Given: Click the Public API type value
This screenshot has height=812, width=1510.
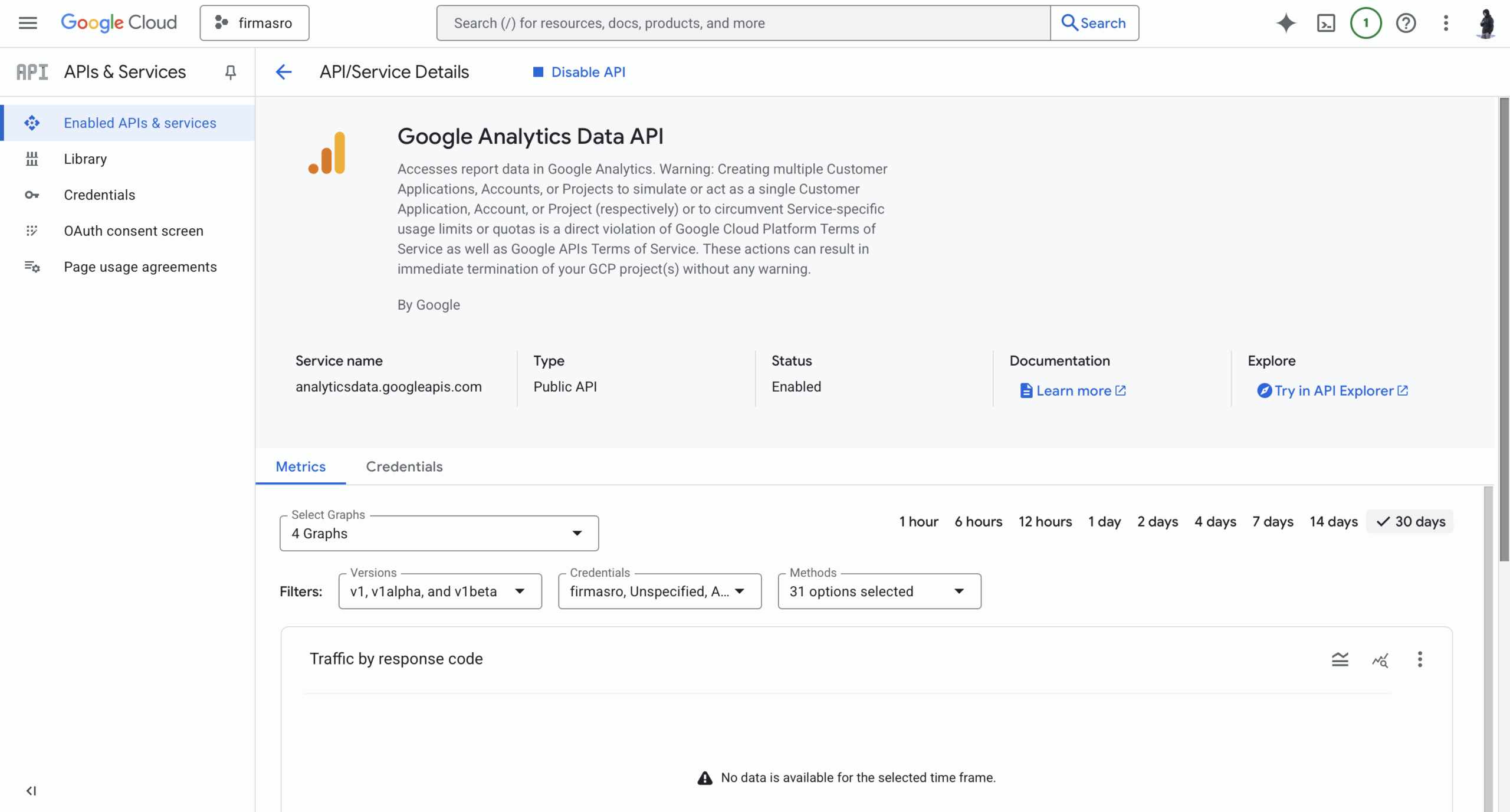Looking at the screenshot, I should pyautogui.click(x=565, y=386).
